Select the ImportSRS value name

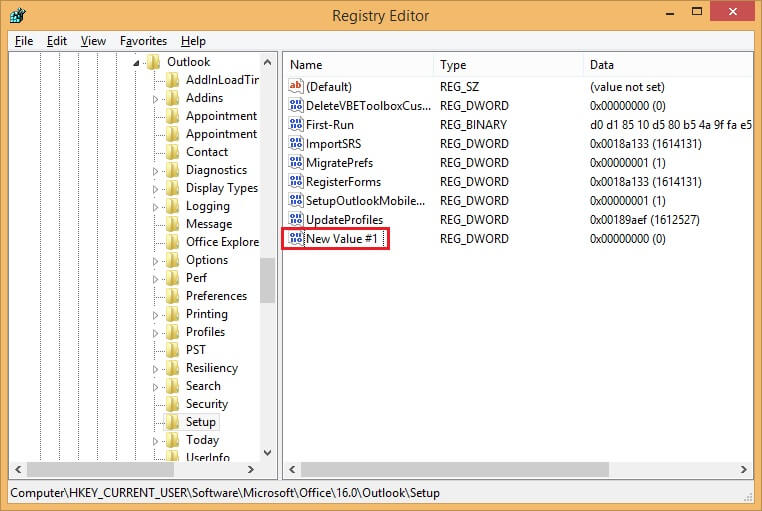(333, 144)
